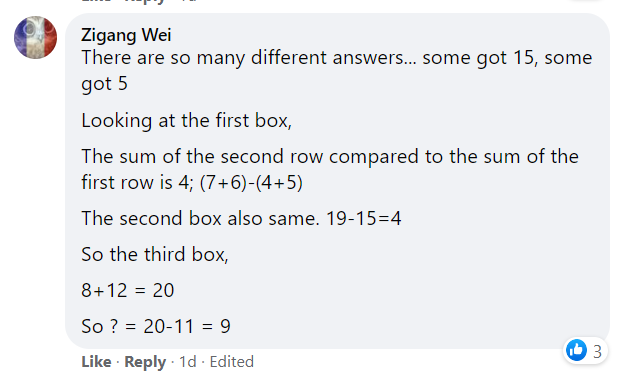
Task: Click the final line 'So ? = 20-11 = 9'
Action: [x=156, y=326]
